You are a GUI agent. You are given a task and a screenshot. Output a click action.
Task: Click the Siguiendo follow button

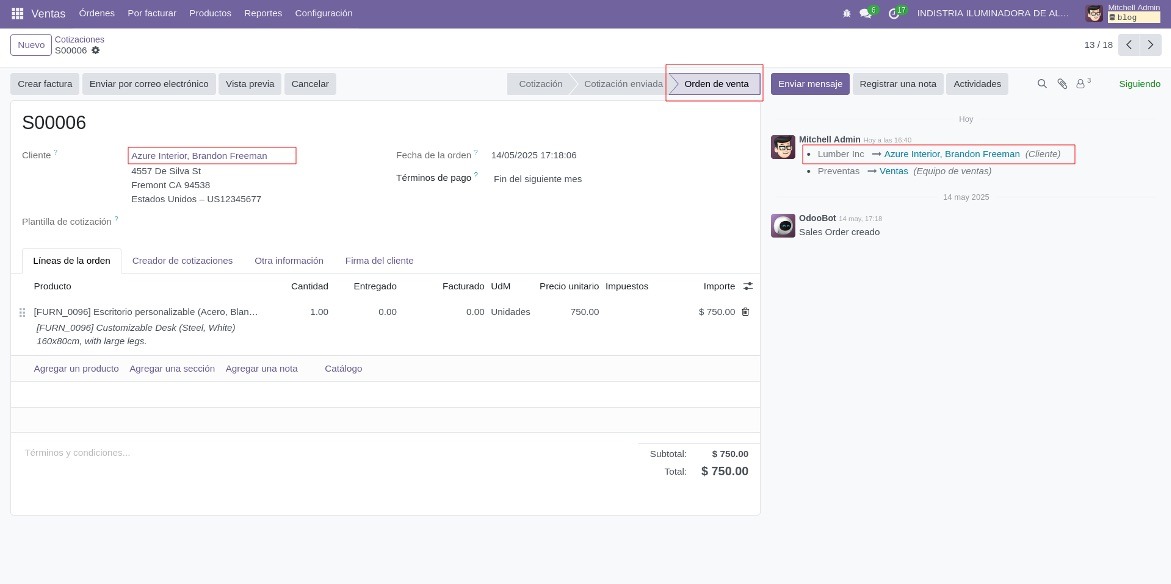pos(1140,84)
